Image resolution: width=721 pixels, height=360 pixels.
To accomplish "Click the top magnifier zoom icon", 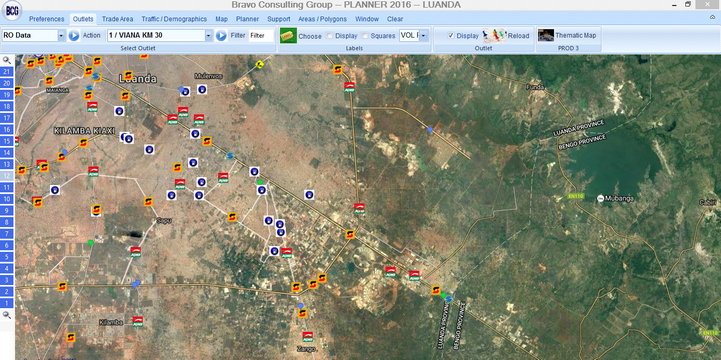I will click(x=6, y=60).
